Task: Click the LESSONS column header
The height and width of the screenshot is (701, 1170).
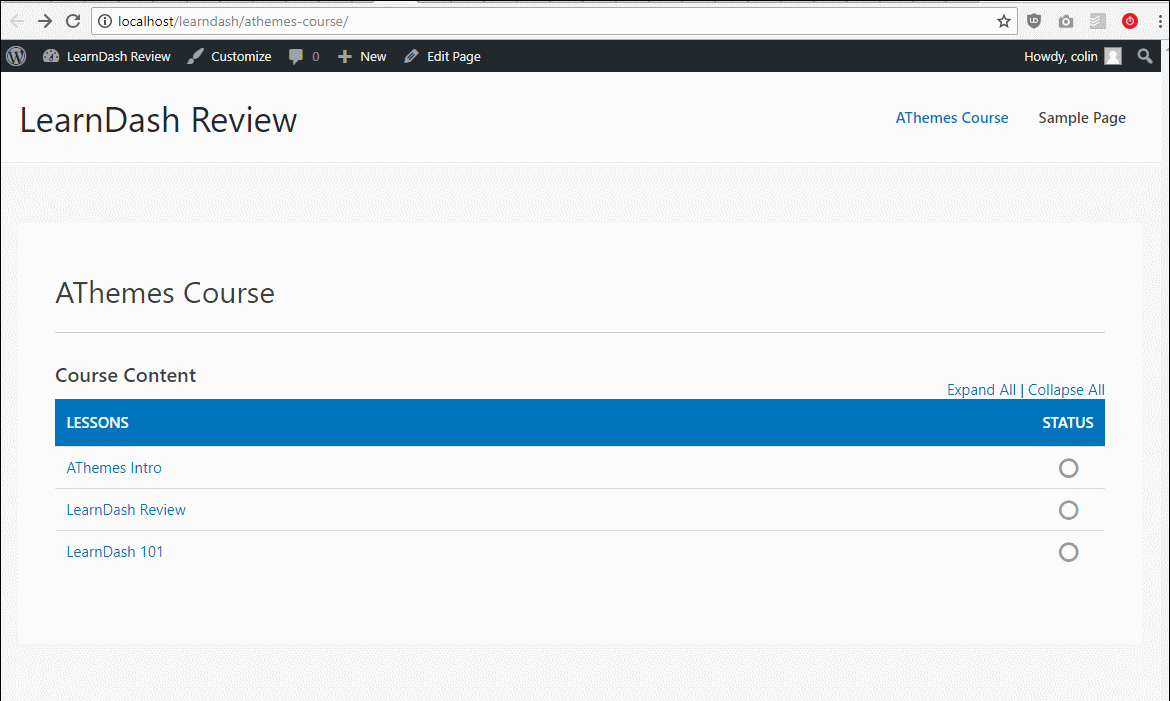Action: [98, 423]
